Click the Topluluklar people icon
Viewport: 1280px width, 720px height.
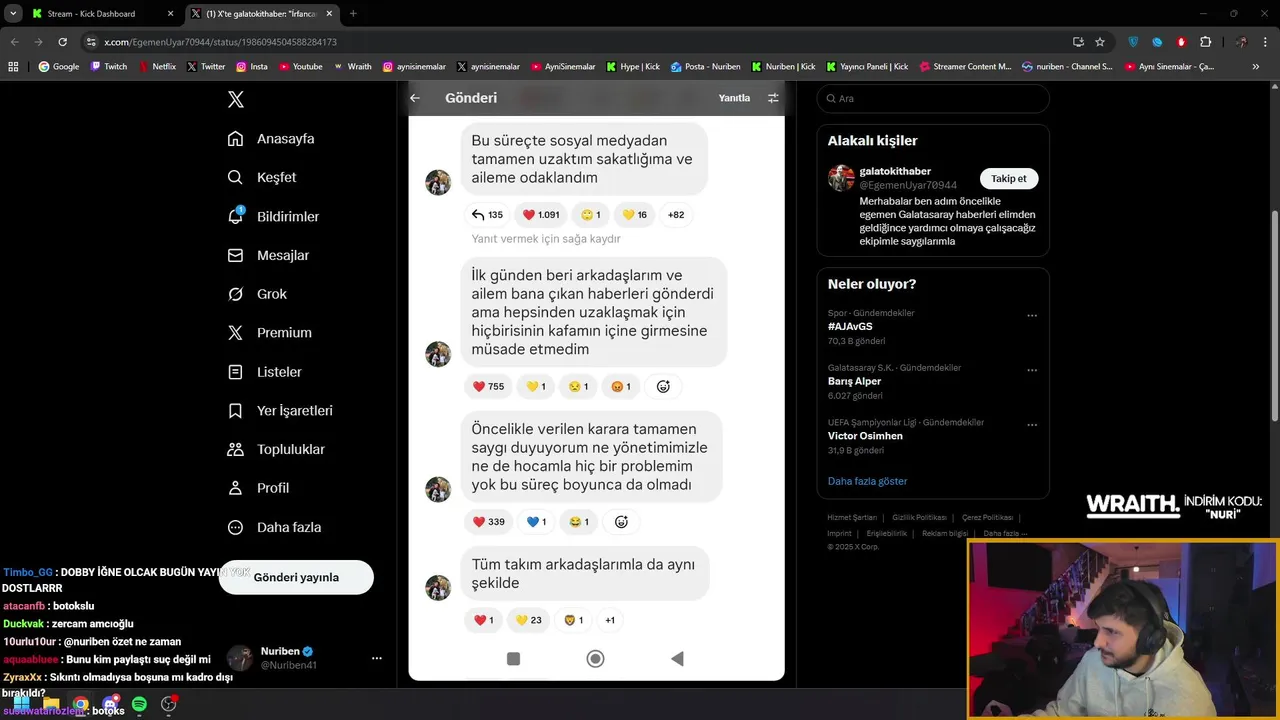236,449
